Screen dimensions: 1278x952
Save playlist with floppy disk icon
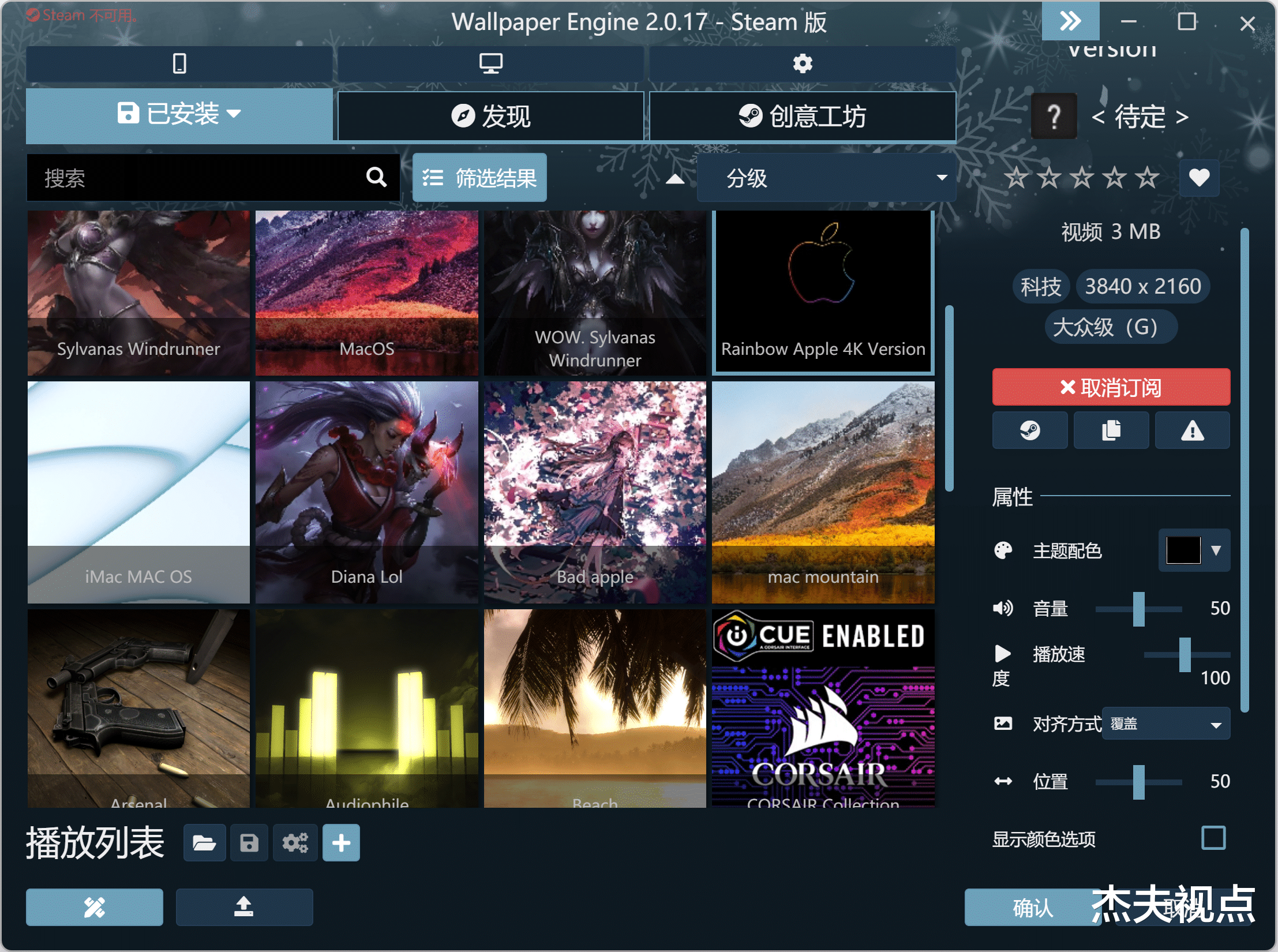[249, 843]
